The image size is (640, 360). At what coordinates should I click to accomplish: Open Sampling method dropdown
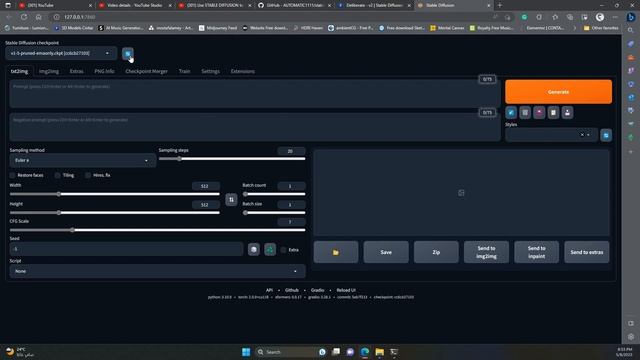82,160
